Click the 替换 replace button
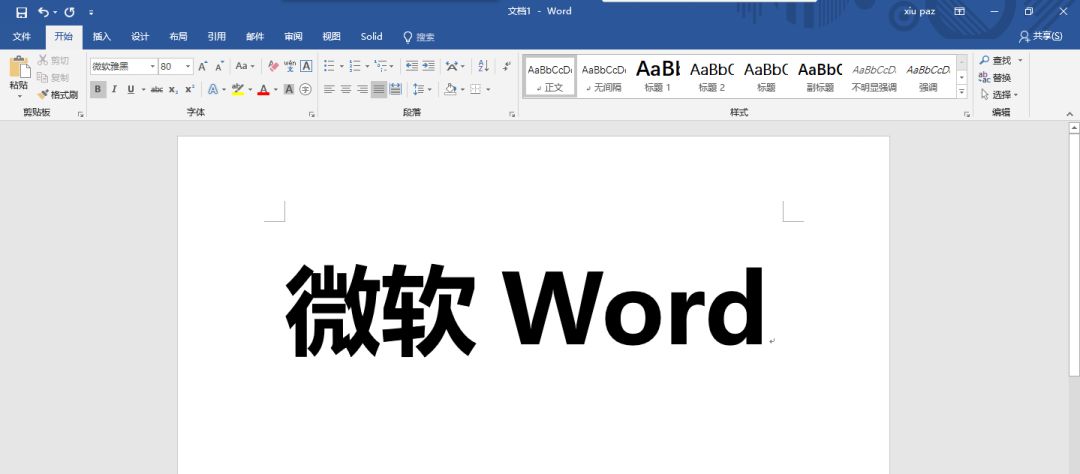Image resolution: width=1080 pixels, height=474 pixels. [995, 77]
